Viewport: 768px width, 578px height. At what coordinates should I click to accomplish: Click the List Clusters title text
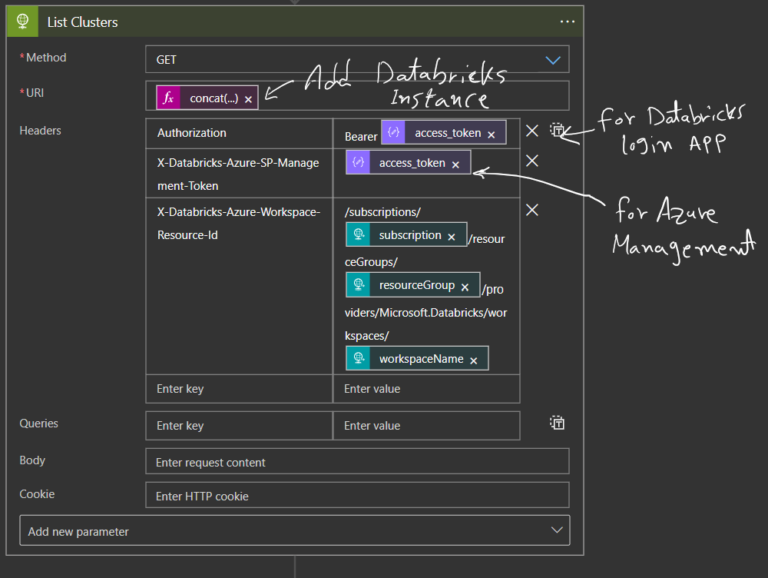click(x=82, y=22)
